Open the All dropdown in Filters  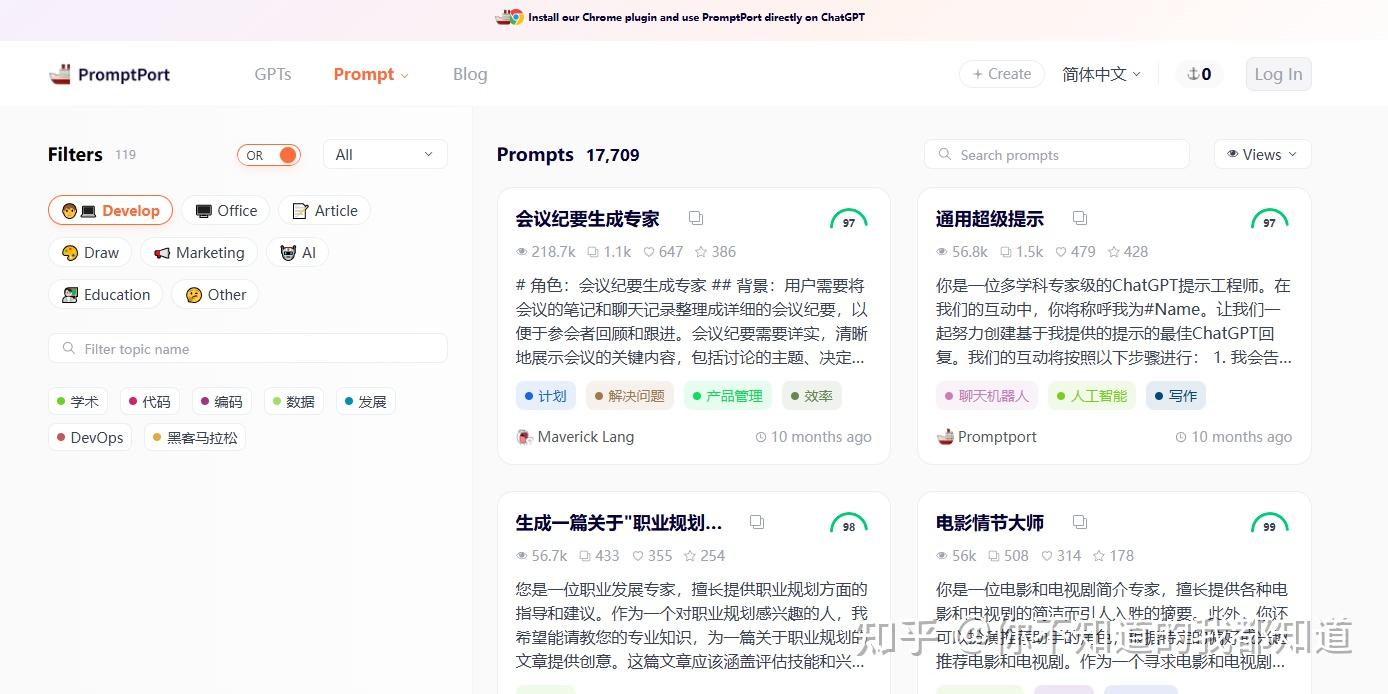coord(385,155)
